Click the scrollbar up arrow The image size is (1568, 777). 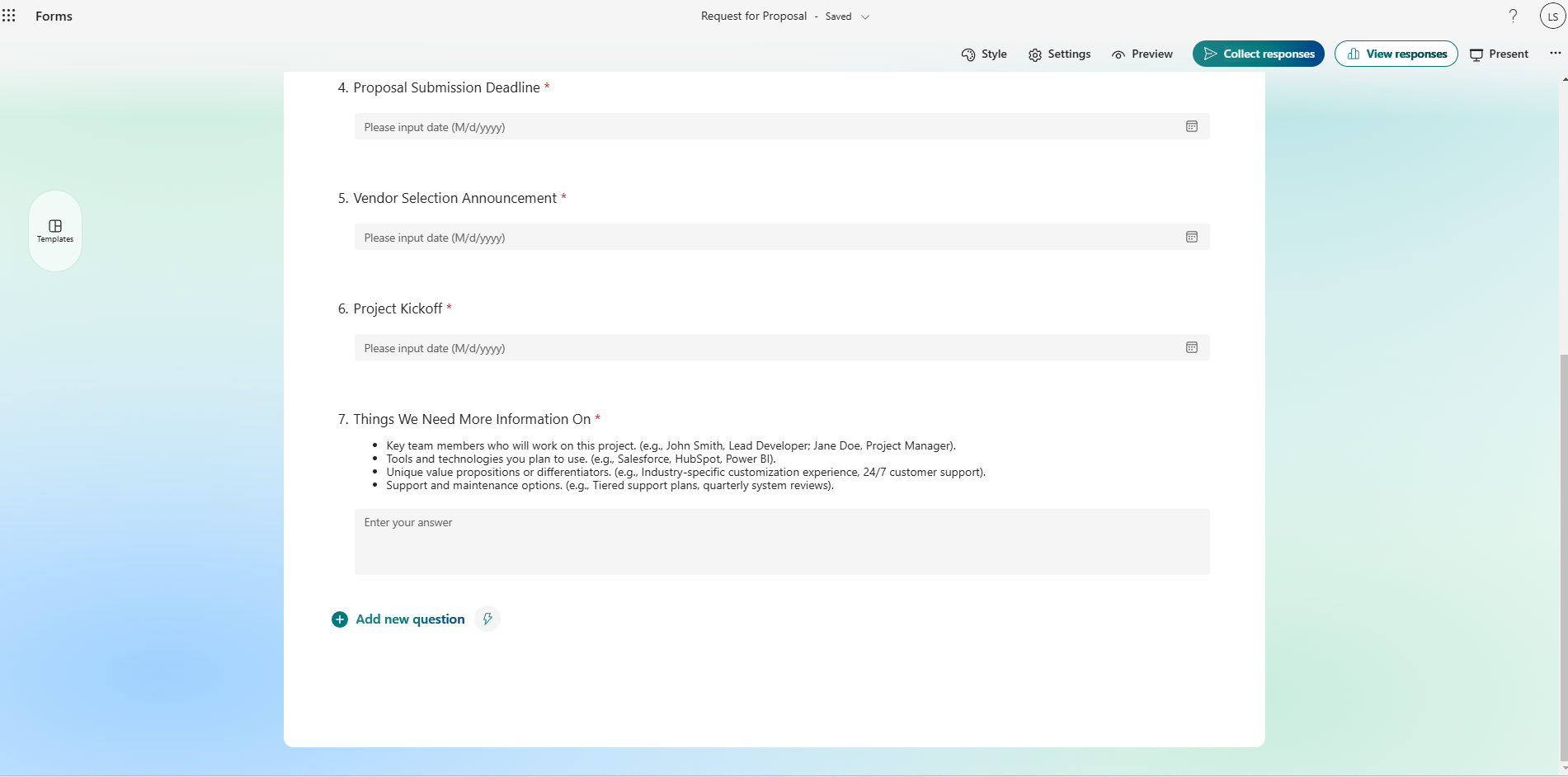[x=1564, y=79]
